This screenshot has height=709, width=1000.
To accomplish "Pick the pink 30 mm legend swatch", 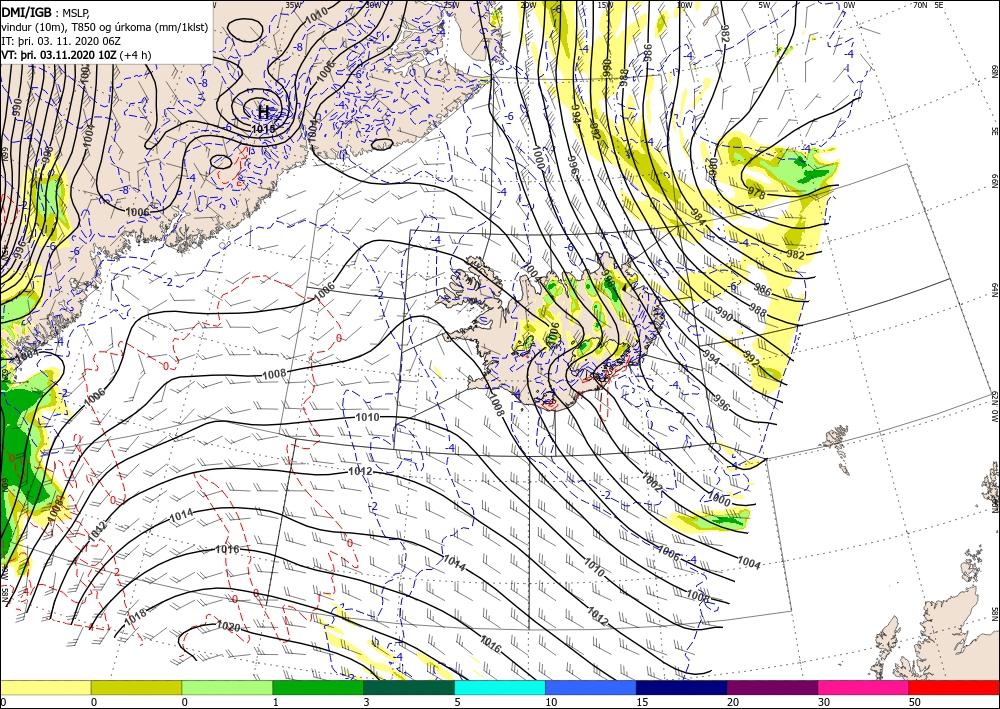I will tap(864, 687).
